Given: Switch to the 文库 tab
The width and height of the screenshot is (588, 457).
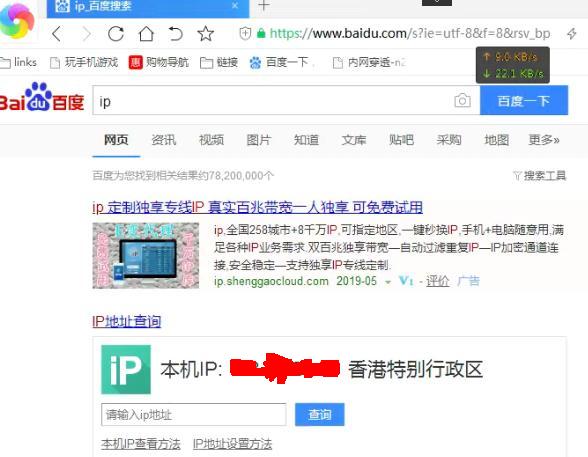Looking at the screenshot, I should (354, 140).
